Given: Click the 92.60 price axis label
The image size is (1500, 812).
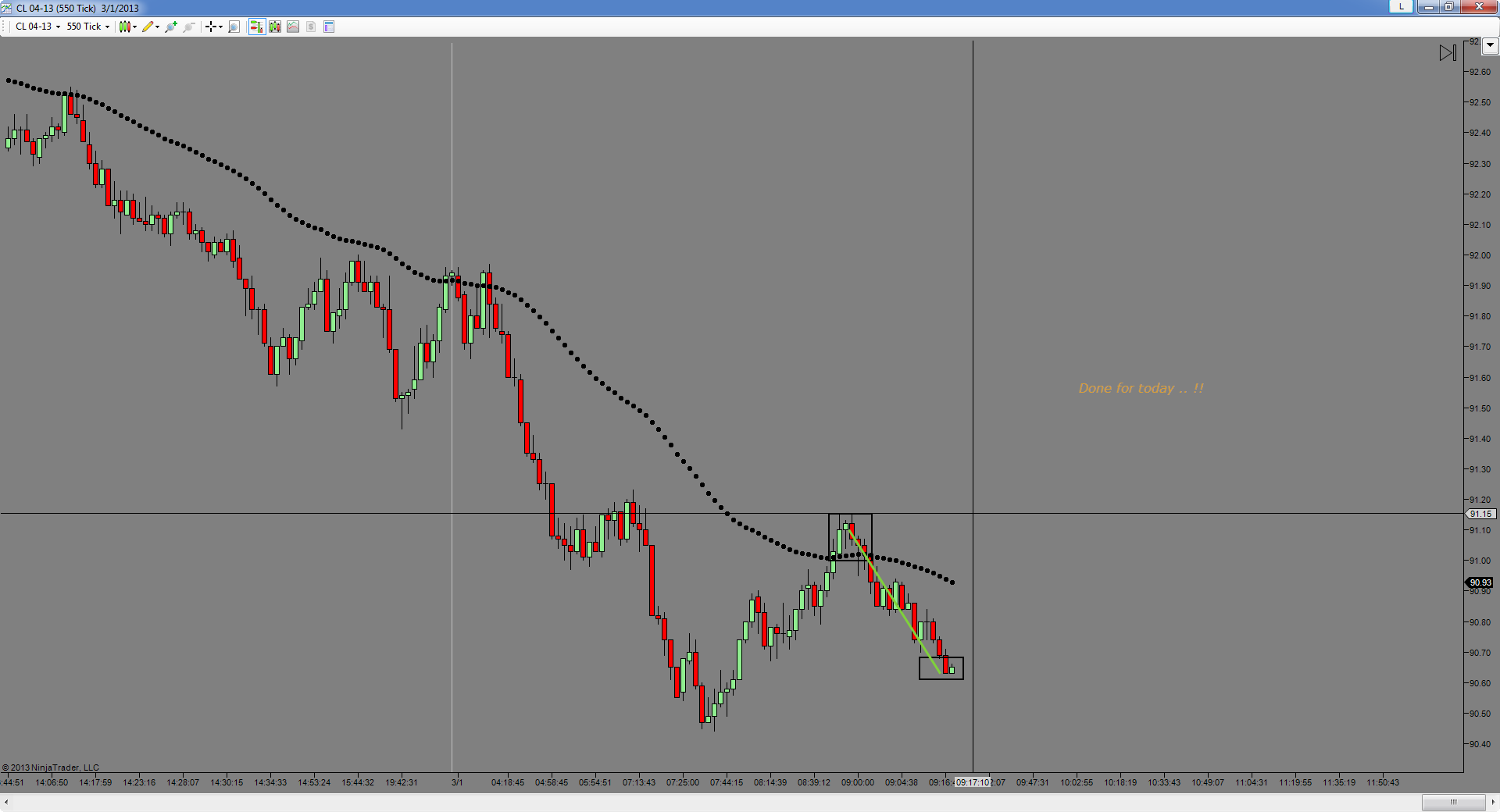Looking at the screenshot, I should 1480,72.
